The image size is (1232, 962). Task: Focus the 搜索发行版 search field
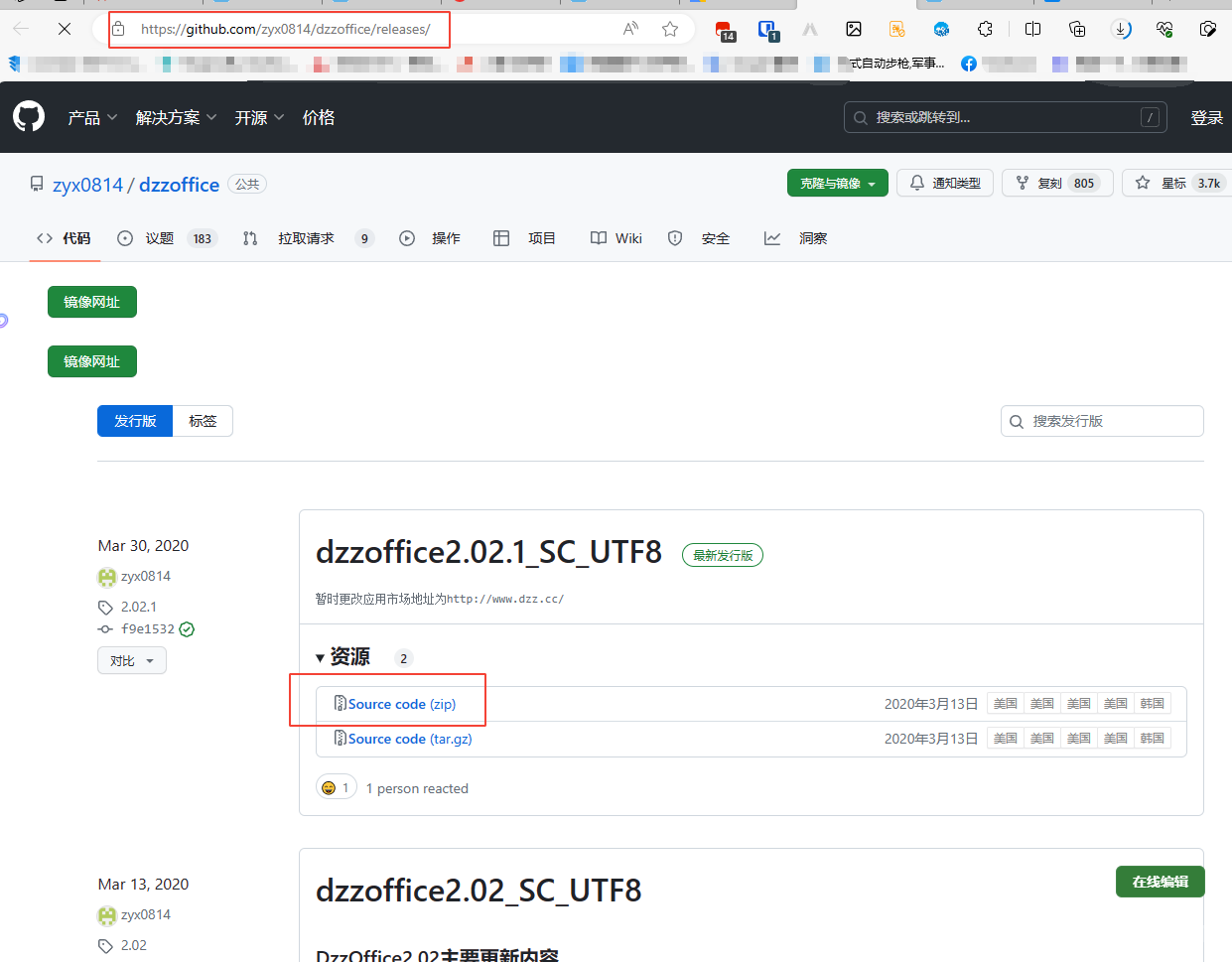tap(1102, 421)
